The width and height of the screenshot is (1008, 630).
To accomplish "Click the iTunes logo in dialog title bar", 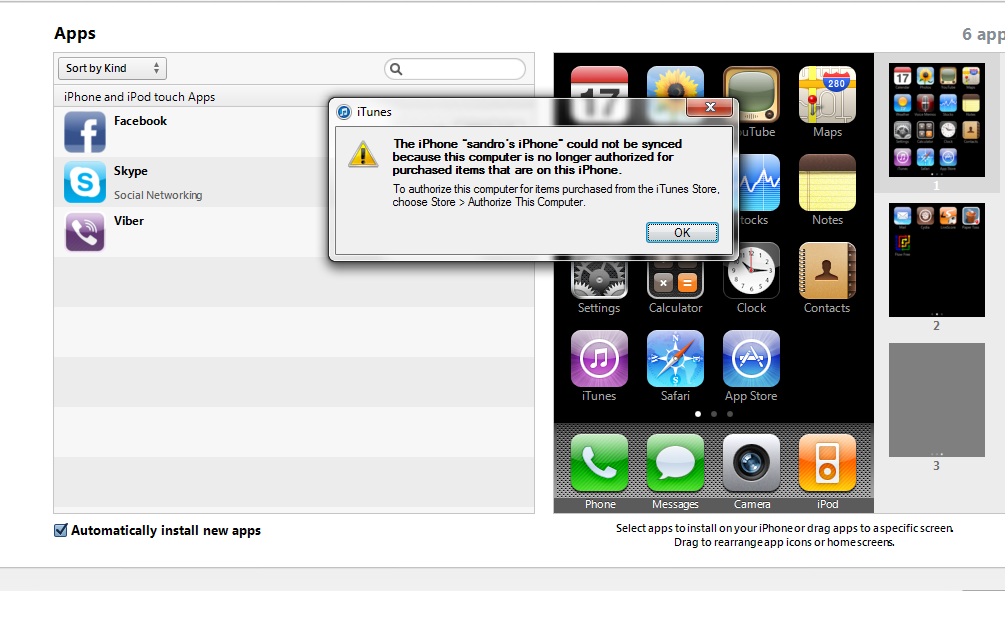I will tap(345, 112).
